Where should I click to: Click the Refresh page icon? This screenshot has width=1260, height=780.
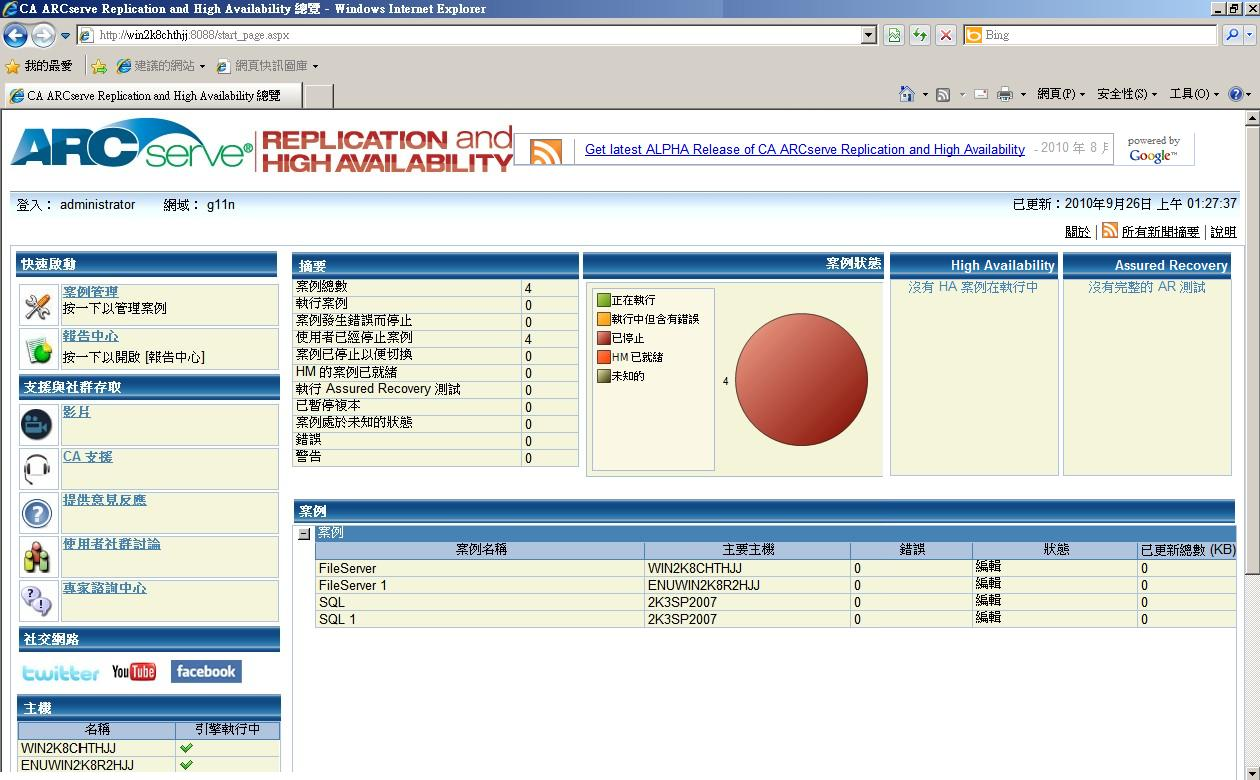[x=919, y=35]
